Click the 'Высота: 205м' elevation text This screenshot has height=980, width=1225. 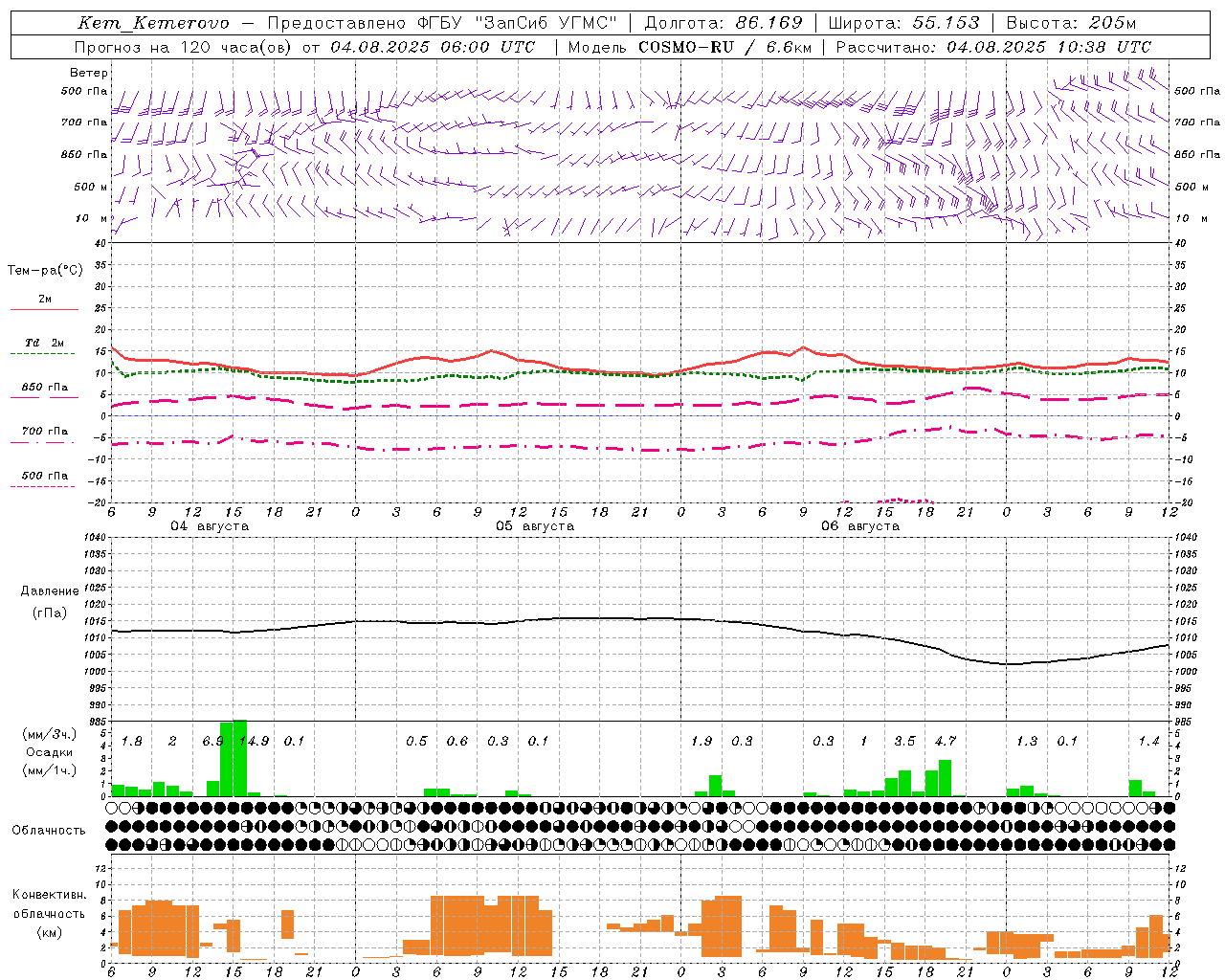coord(1071,23)
